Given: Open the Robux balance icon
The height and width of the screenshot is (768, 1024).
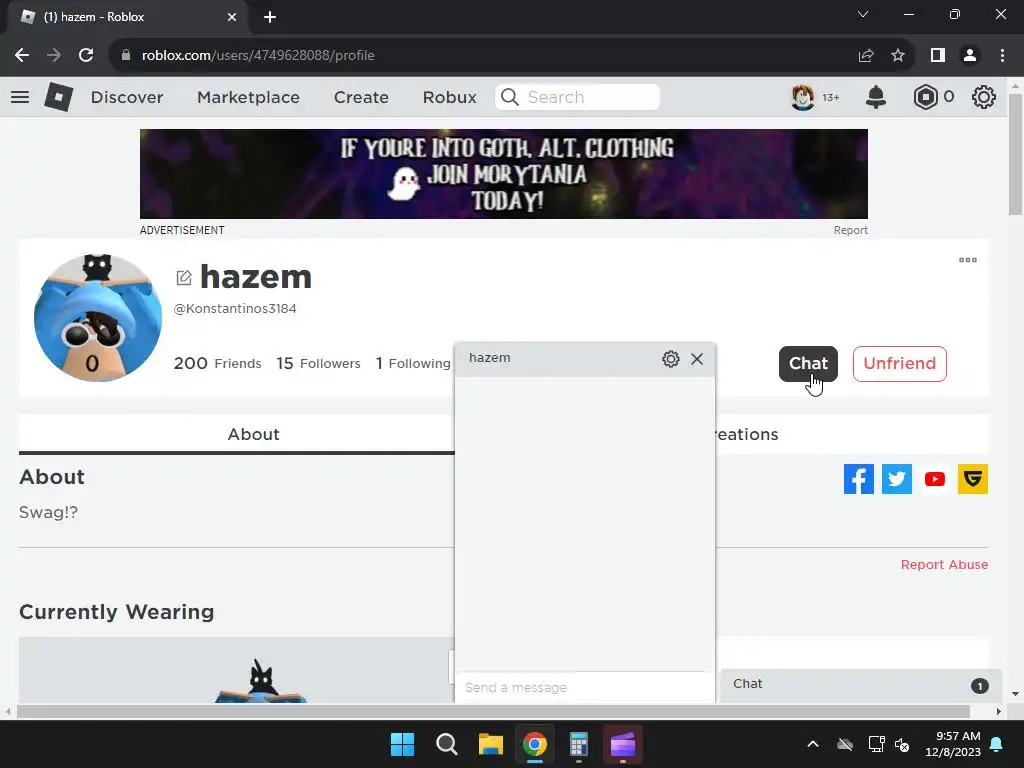Looking at the screenshot, I should (x=925, y=97).
